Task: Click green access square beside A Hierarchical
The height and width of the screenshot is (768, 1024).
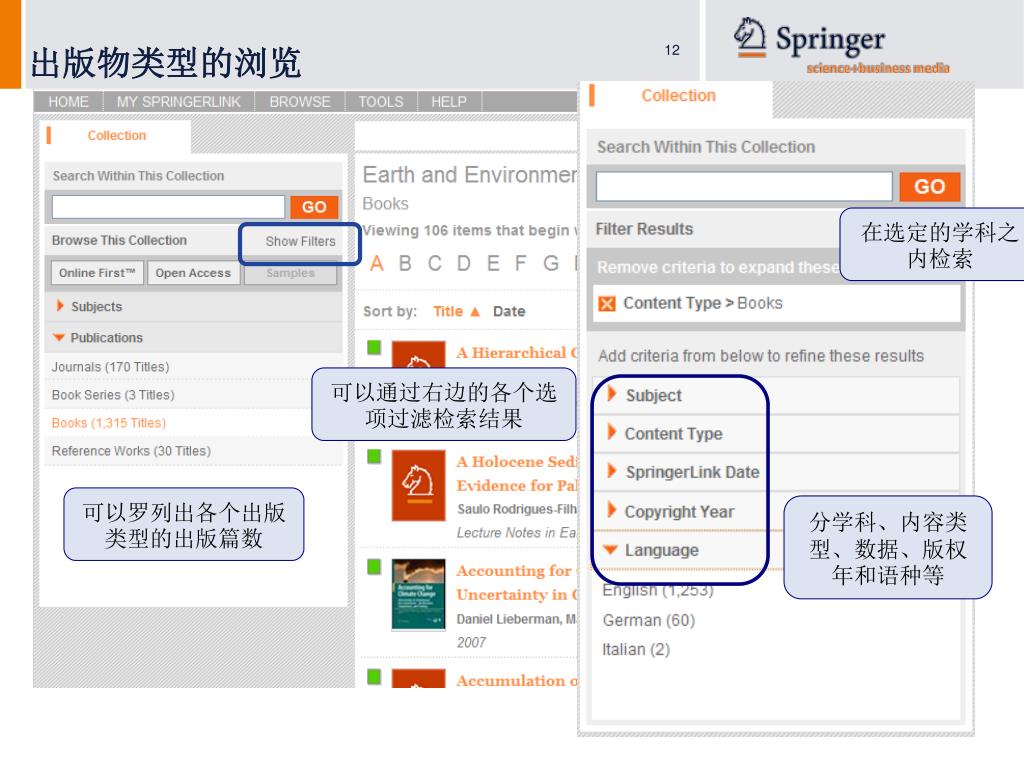Action: tap(374, 347)
